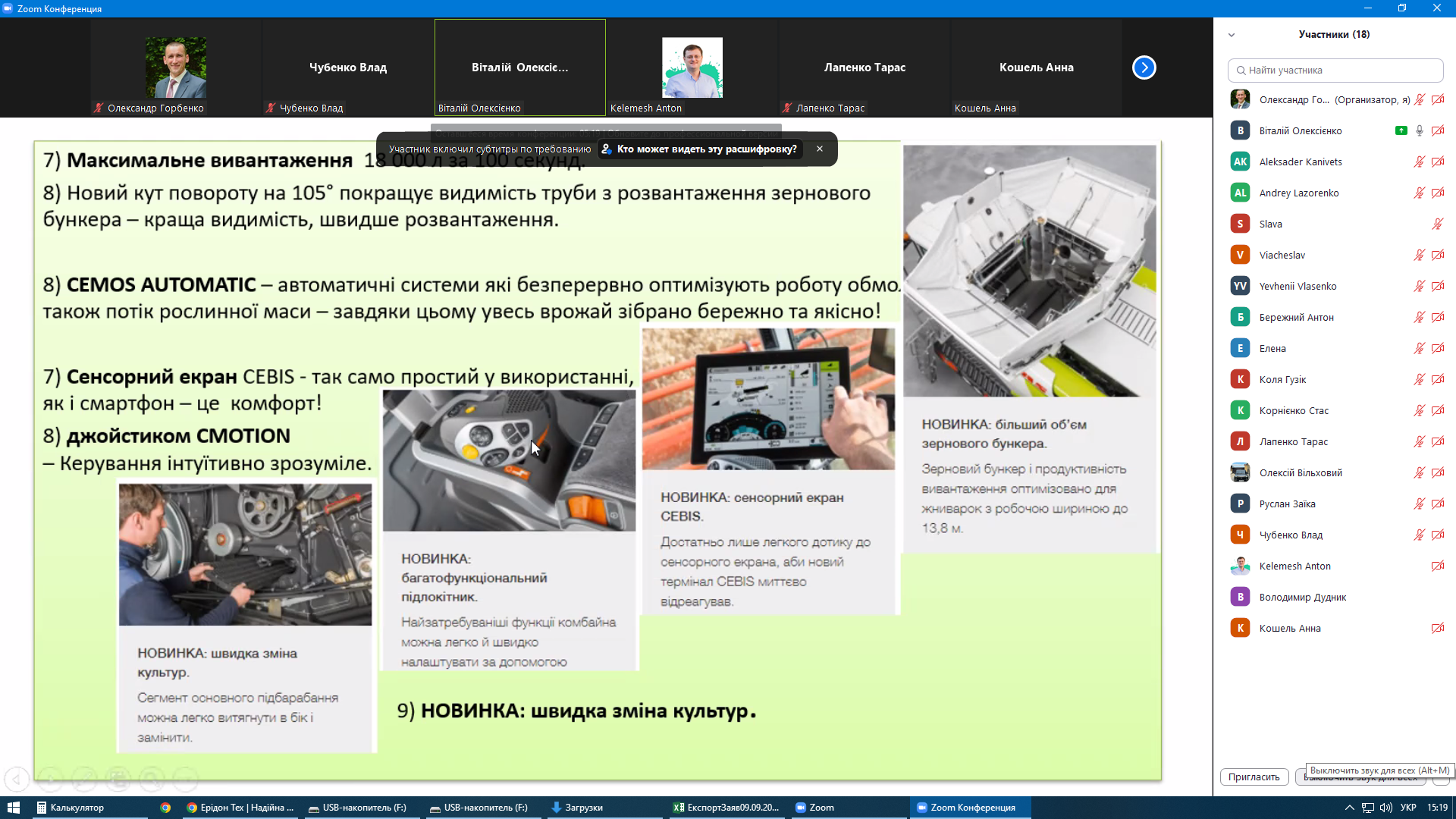The image size is (1456, 819).
Task: Toggle video-off icon for Yevhenii Vlasenko
Action: coord(1438,286)
